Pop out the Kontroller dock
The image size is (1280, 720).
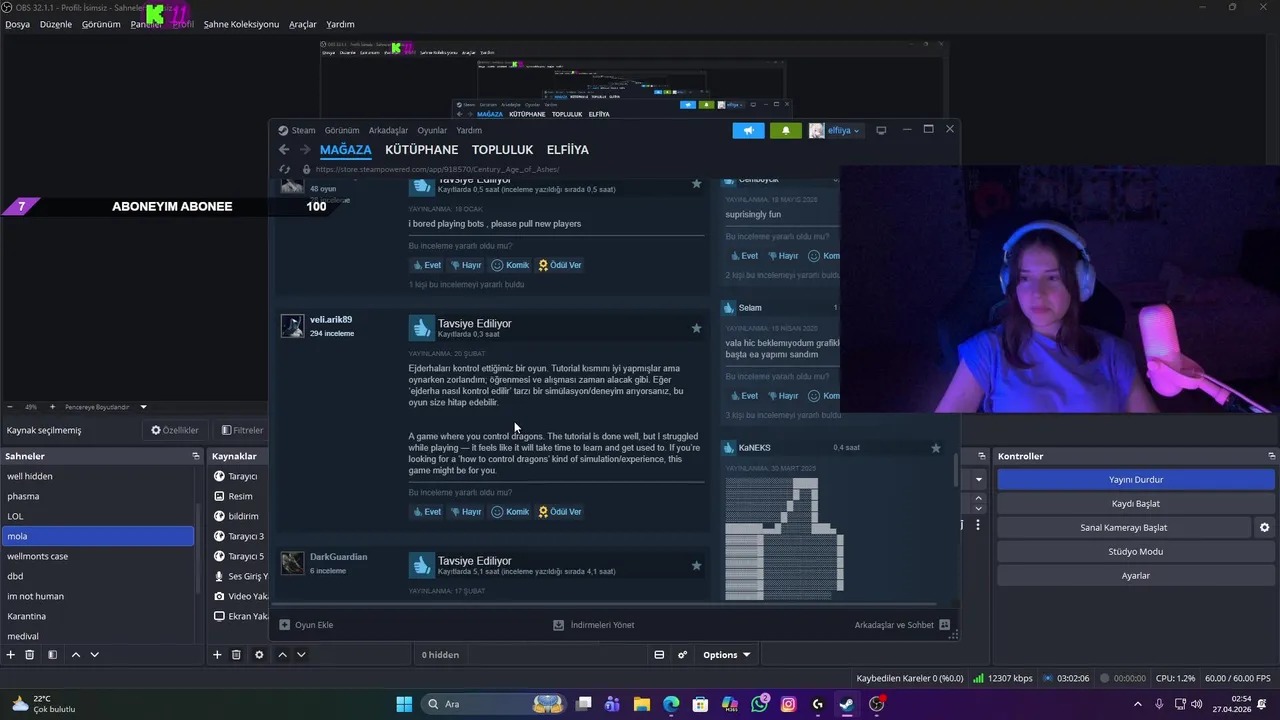[x=1271, y=456]
